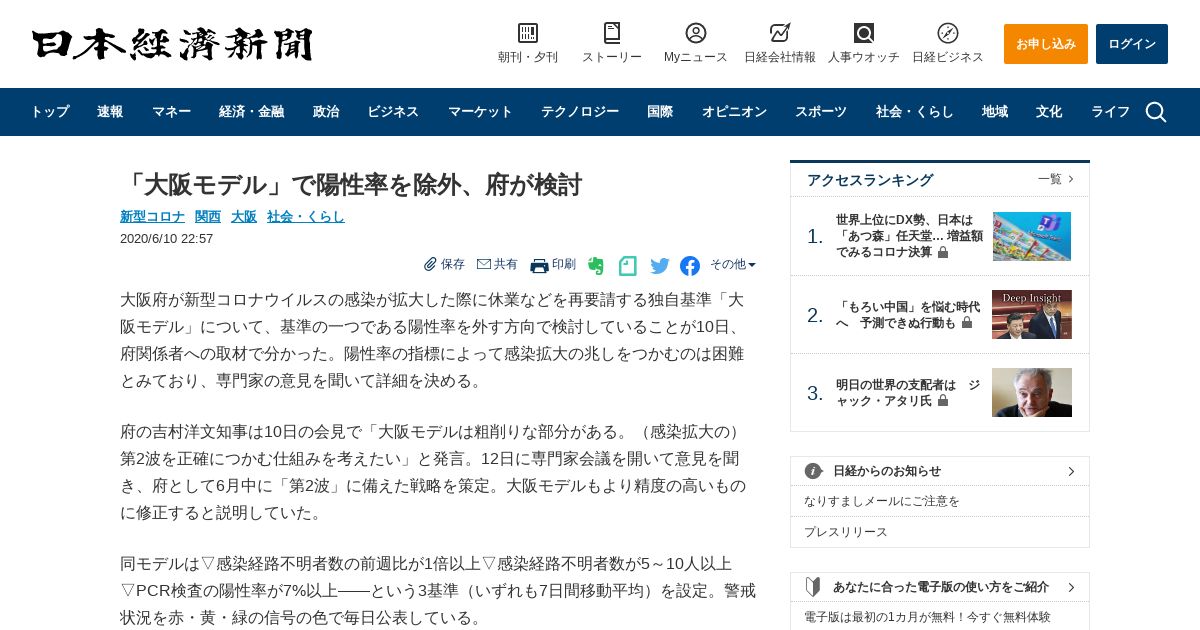Open the 人事ウオッチ search icon
This screenshot has width=1200, height=630.
click(864, 33)
